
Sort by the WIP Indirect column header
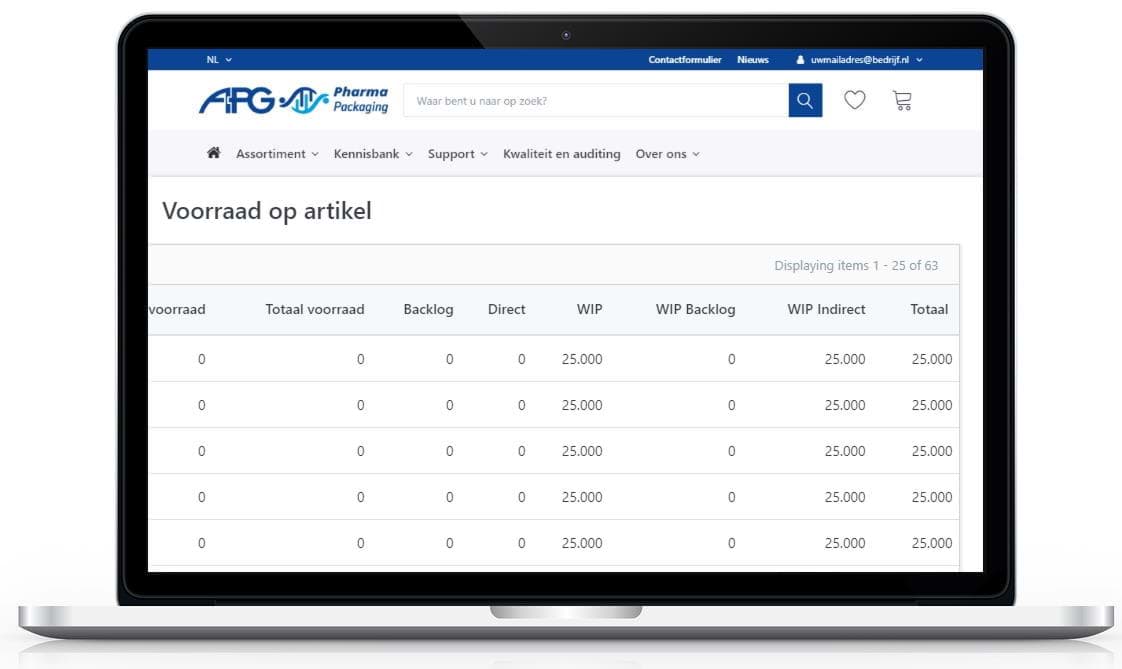point(826,309)
